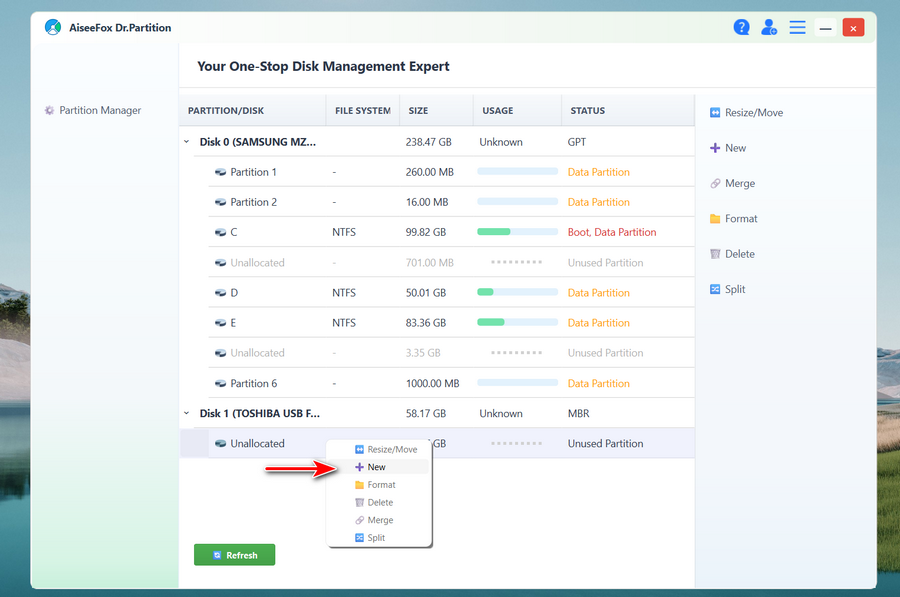Click the Format folder icon in context menu
900x597 pixels.
(x=359, y=485)
